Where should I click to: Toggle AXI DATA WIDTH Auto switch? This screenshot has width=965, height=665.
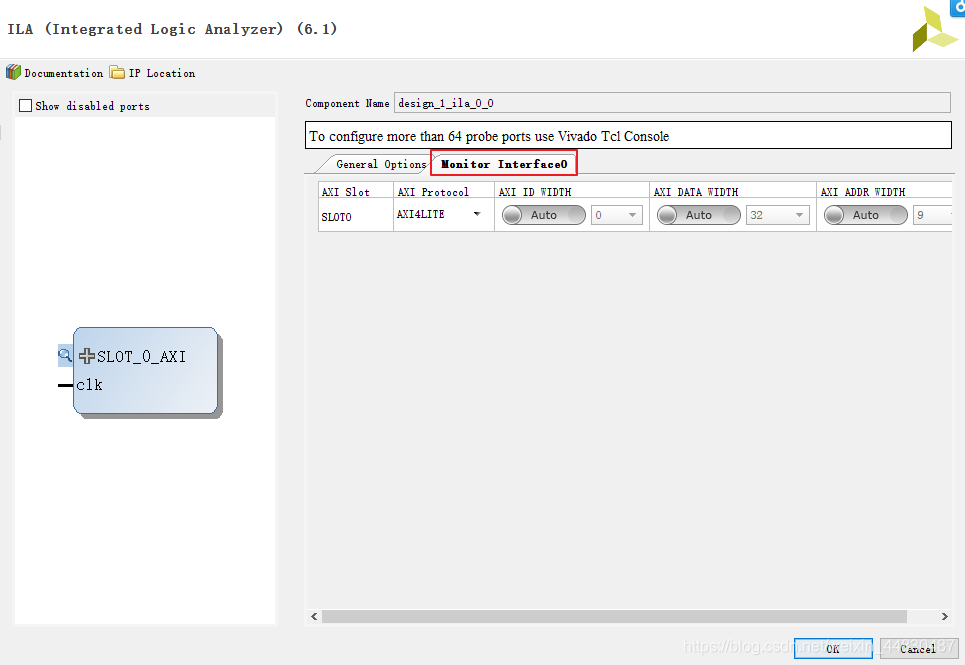coord(699,215)
